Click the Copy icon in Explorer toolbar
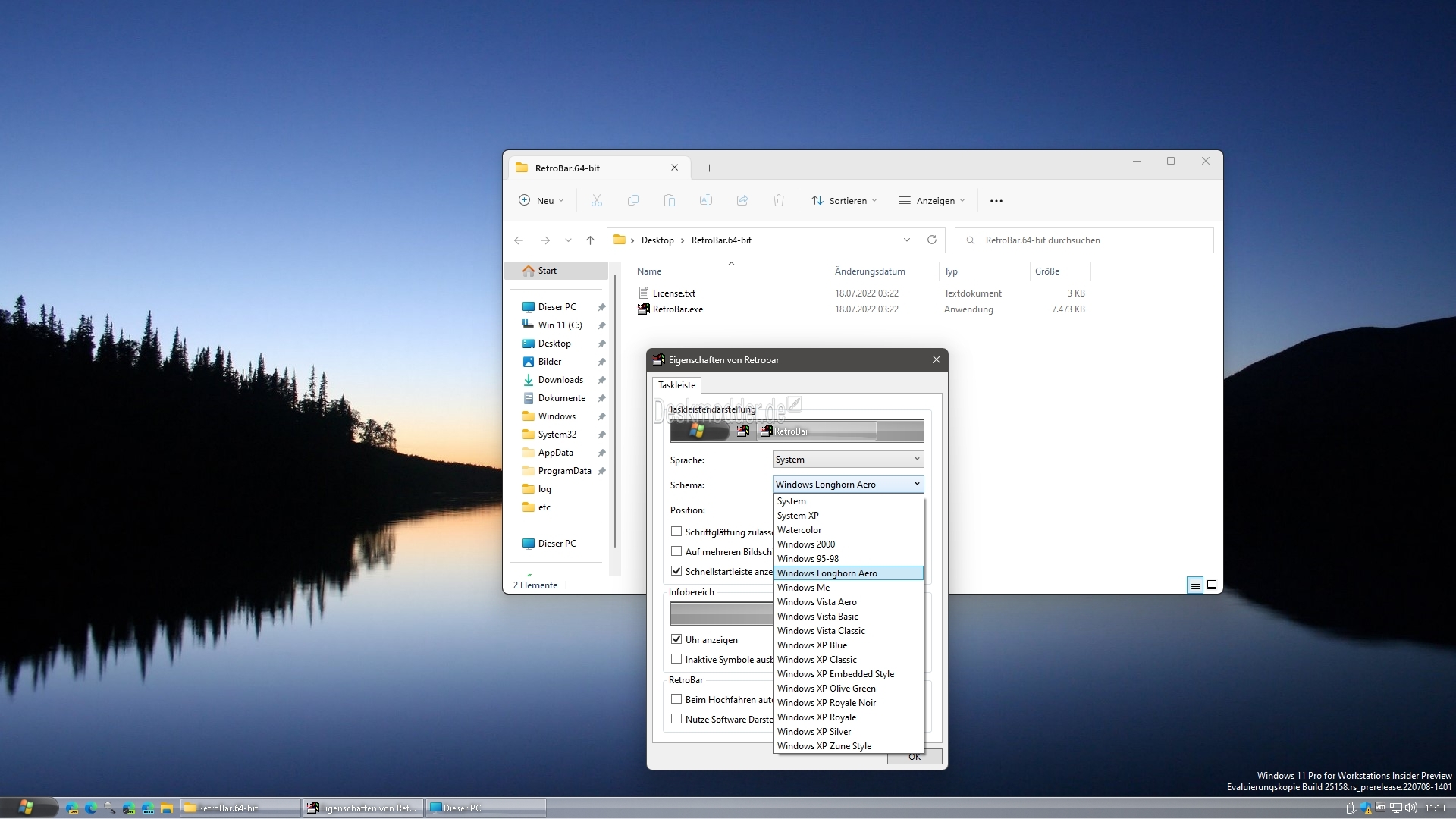This screenshot has width=1456, height=819. click(x=633, y=201)
